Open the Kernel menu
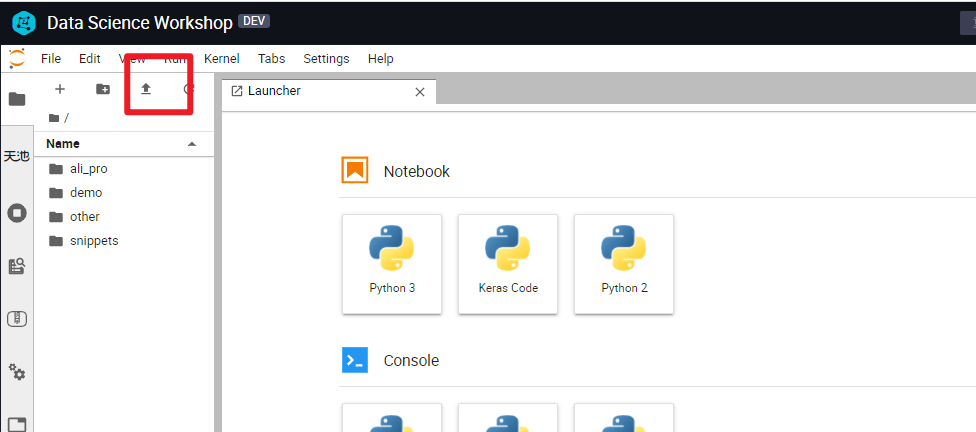Screen dimensions: 976x432 [222, 59]
